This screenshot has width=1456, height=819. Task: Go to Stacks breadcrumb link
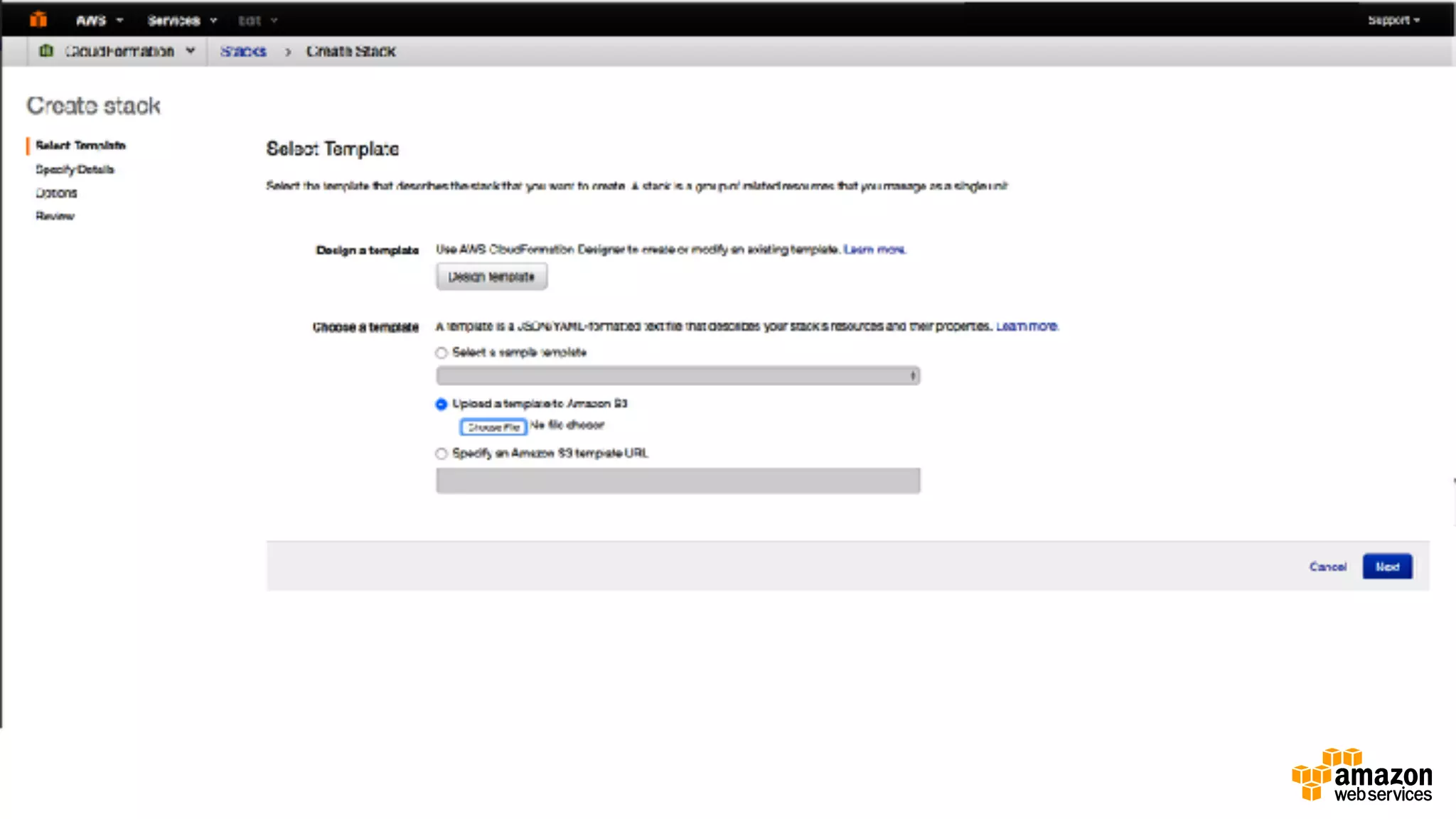click(242, 51)
